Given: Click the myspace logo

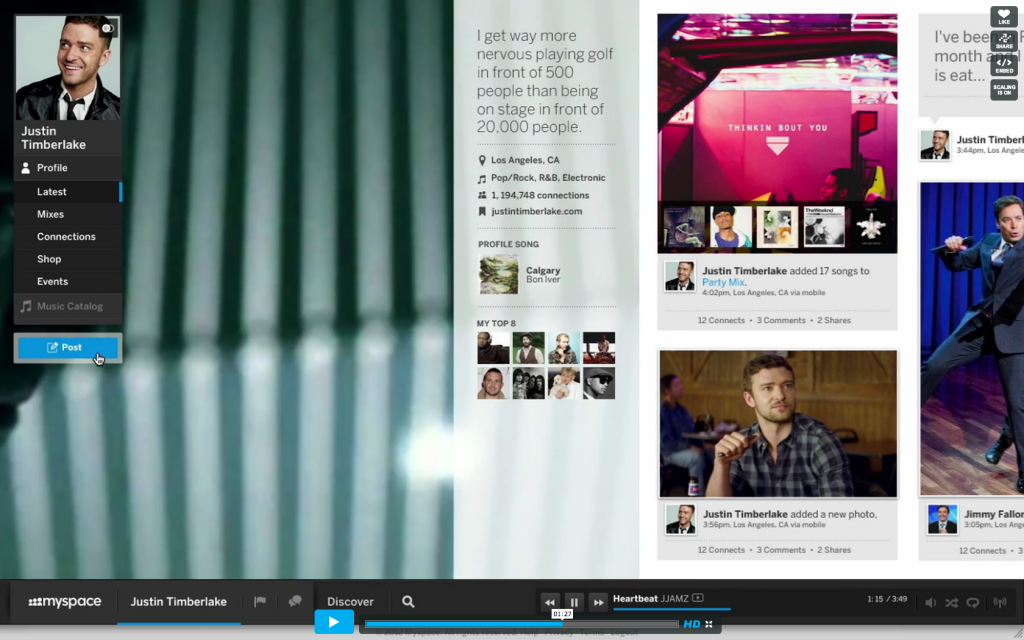Looking at the screenshot, I should click(x=65, y=602).
